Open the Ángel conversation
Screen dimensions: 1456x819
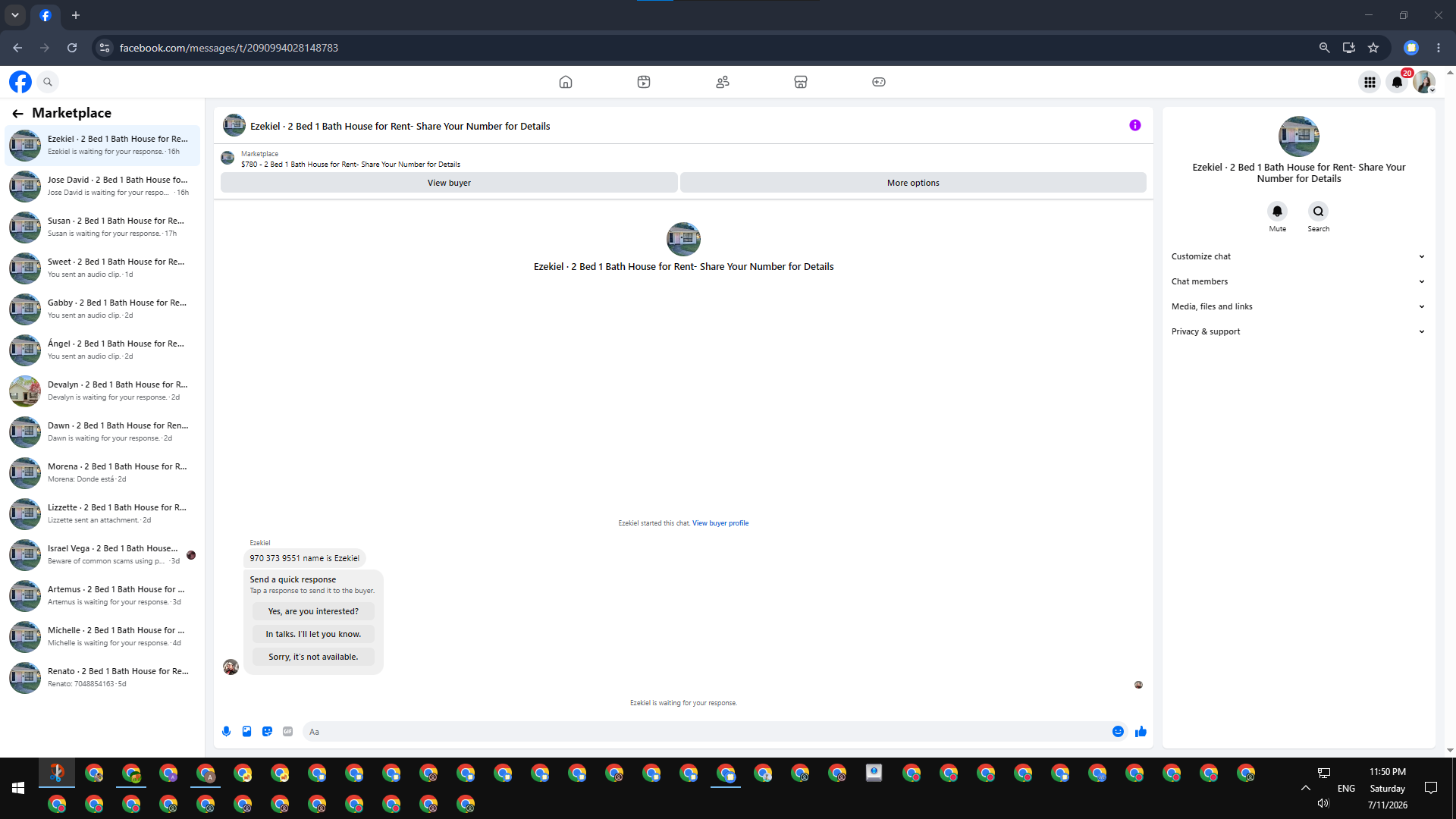point(102,350)
